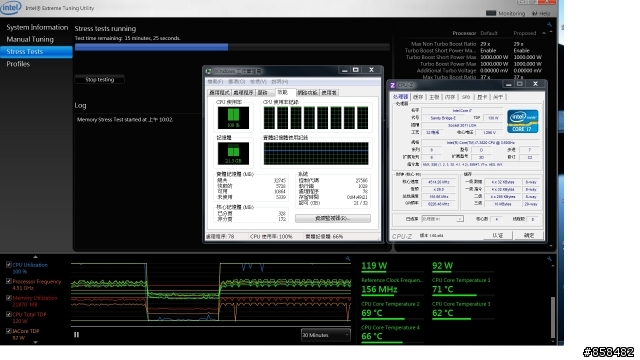The image size is (640, 360).
Task: Click Resource Monitor button in Task Manager
Action: click(333, 218)
